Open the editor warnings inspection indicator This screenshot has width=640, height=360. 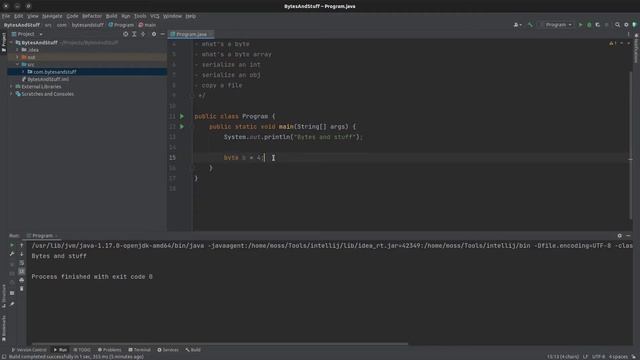613,43
